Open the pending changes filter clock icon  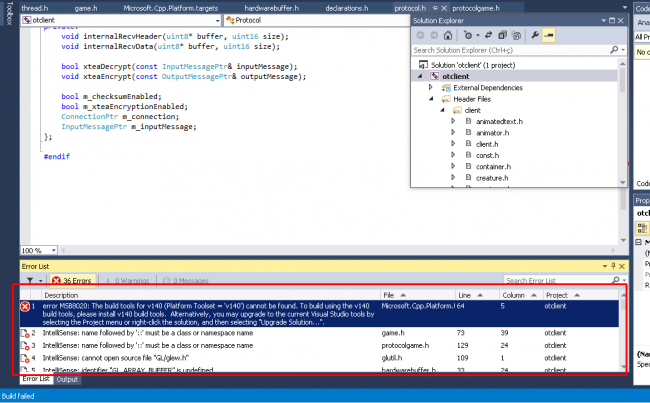(468, 36)
